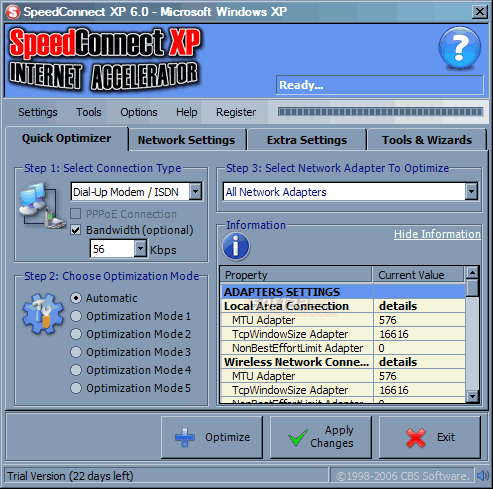Close the SpeedConnect XP window
This screenshot has width=493, height=489.
[x=480, y=12]
